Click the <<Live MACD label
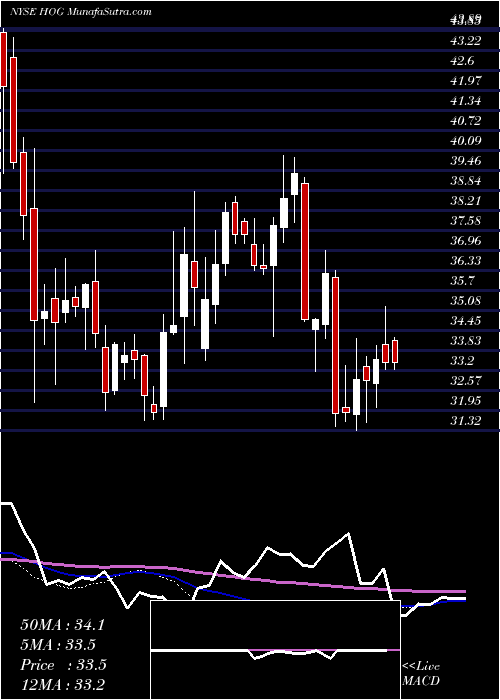The height and width of the screenshot is (700, 500). point(421,673)
